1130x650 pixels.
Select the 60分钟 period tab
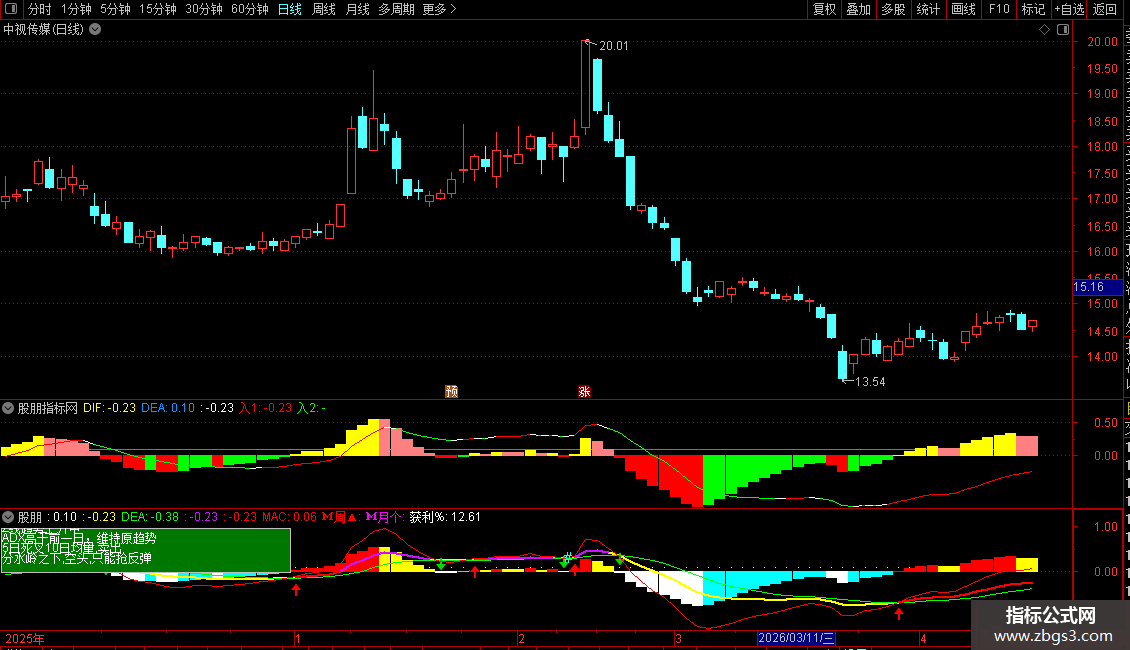pos(250,9)
